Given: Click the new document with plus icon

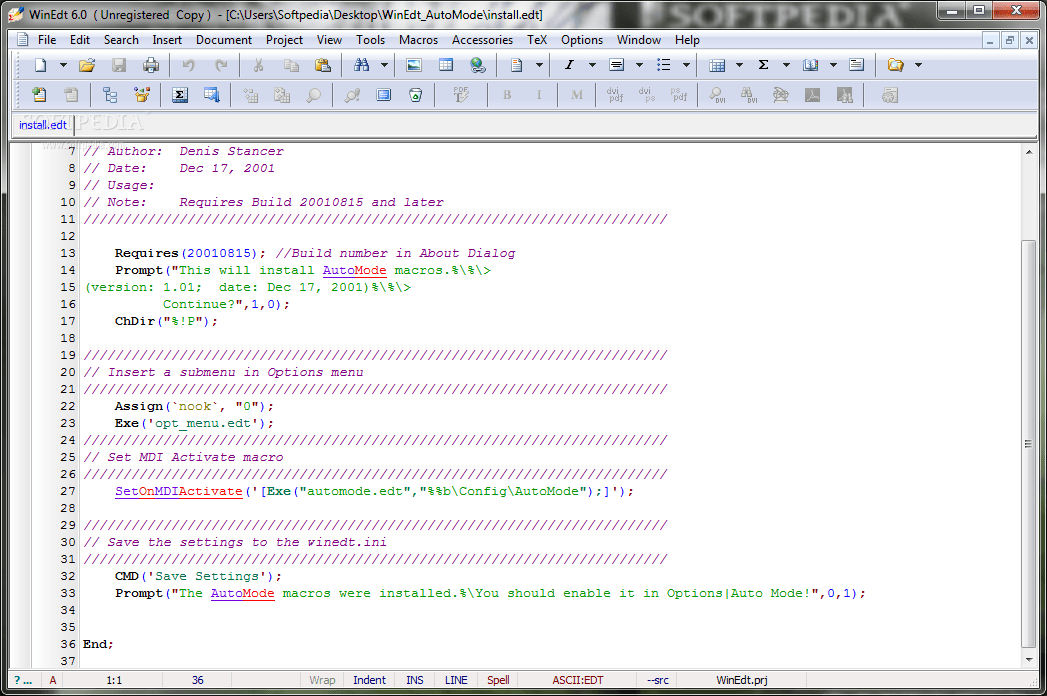Looking at the screenshot, I should [39, 96].
